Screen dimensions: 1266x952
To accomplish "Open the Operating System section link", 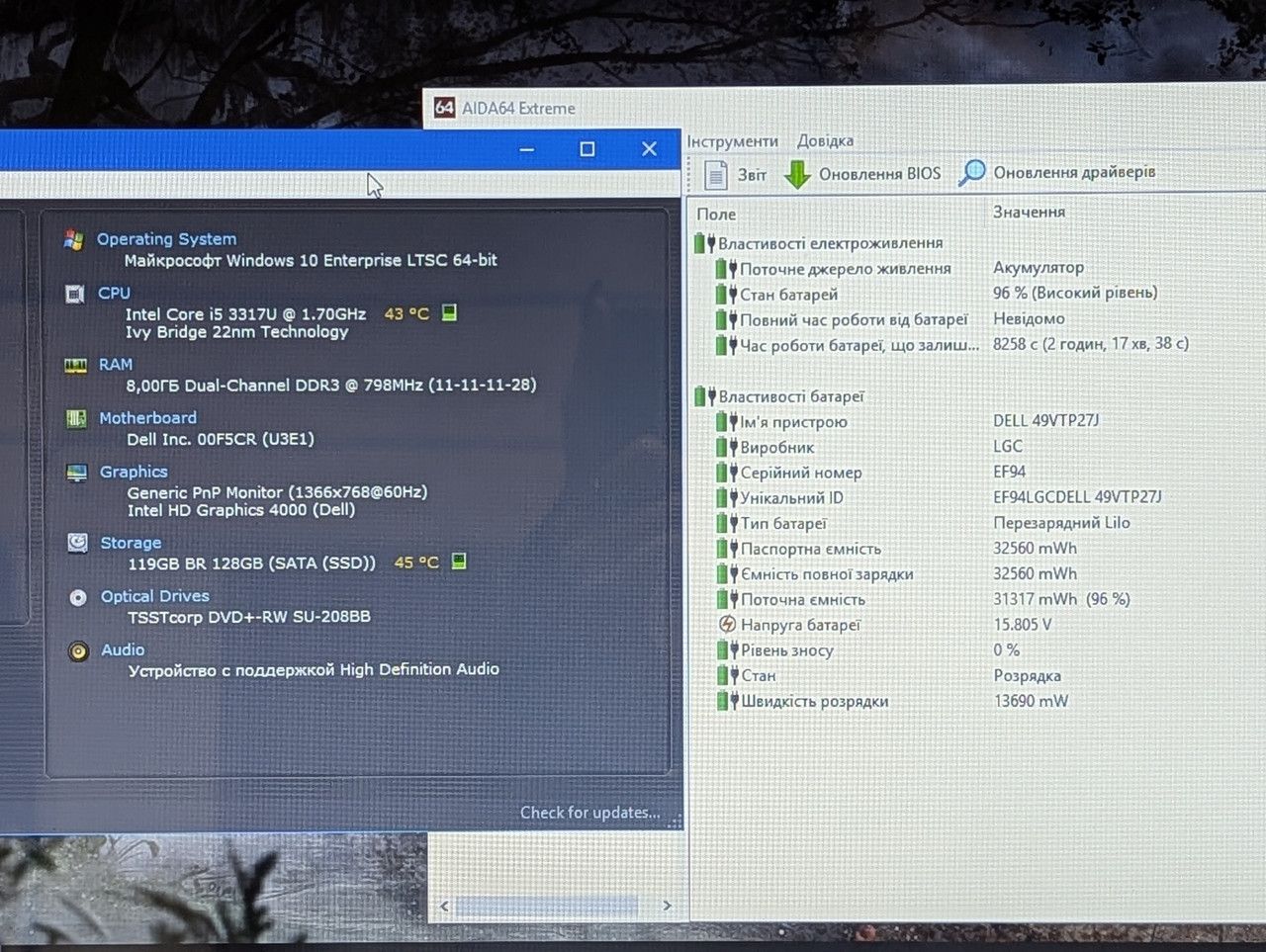I will 166,239.
